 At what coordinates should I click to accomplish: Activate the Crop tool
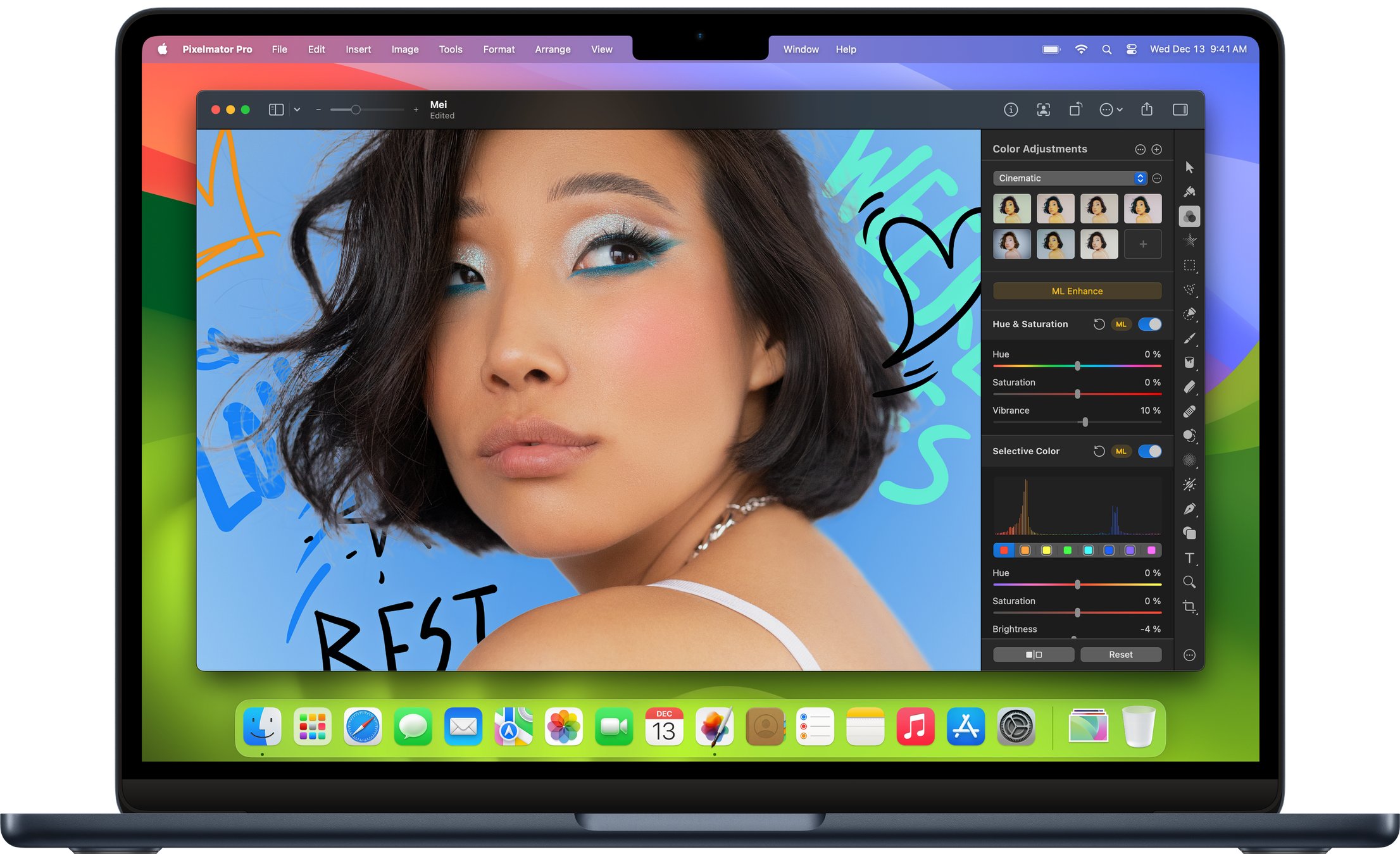point(1189,607)
